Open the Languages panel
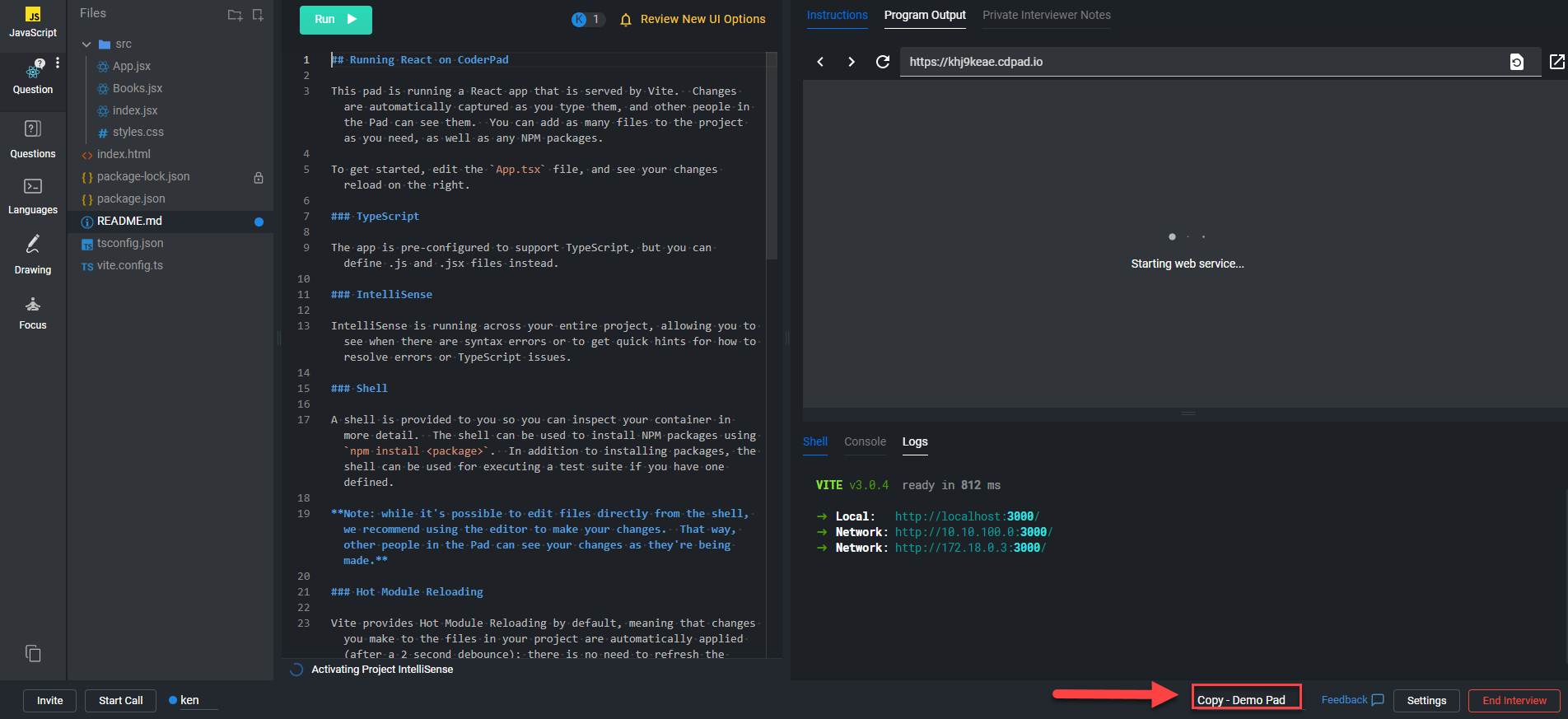 32,196
